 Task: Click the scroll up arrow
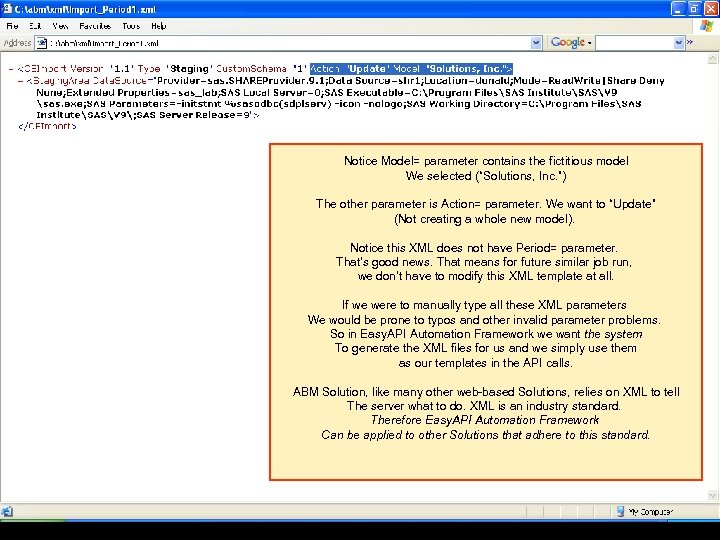tap(712, 58)
